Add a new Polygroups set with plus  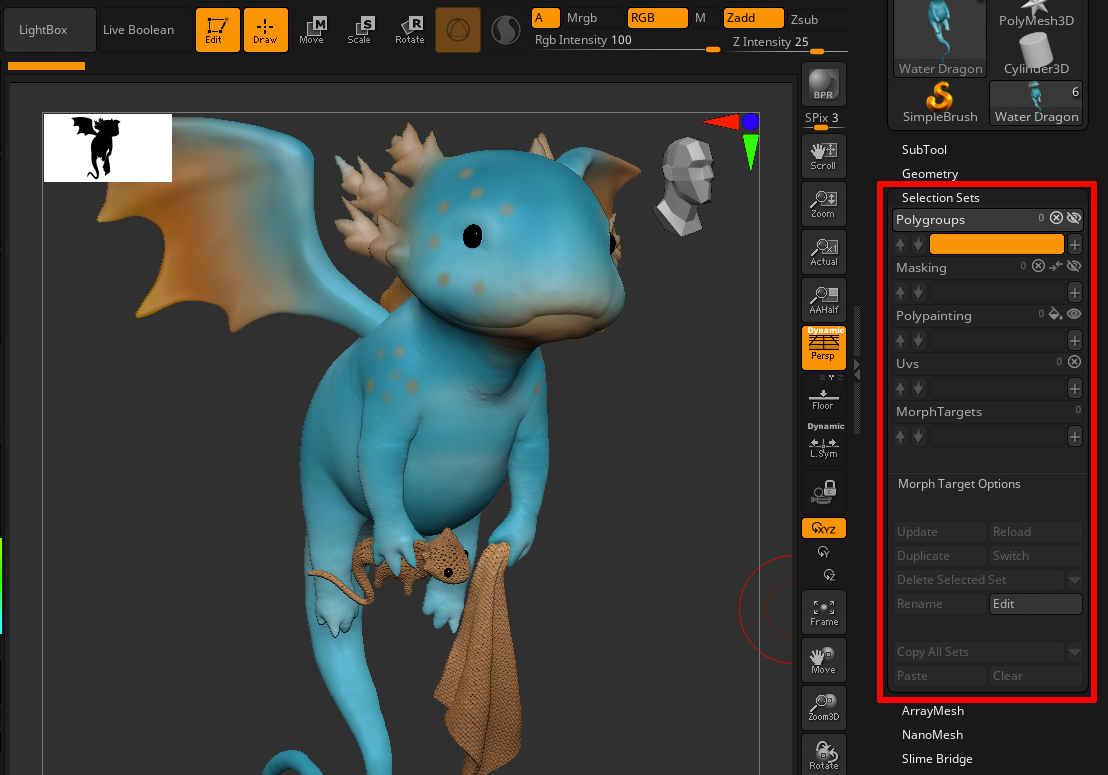(x=1074, y=244)
